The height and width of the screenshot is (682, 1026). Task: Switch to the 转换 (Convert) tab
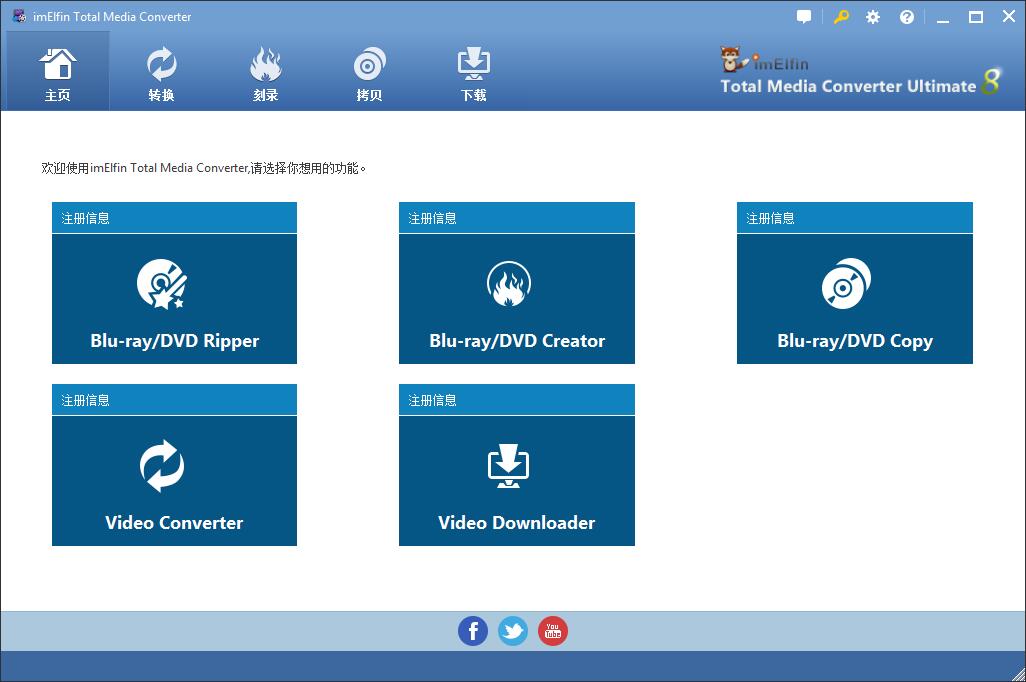point(161,73)
